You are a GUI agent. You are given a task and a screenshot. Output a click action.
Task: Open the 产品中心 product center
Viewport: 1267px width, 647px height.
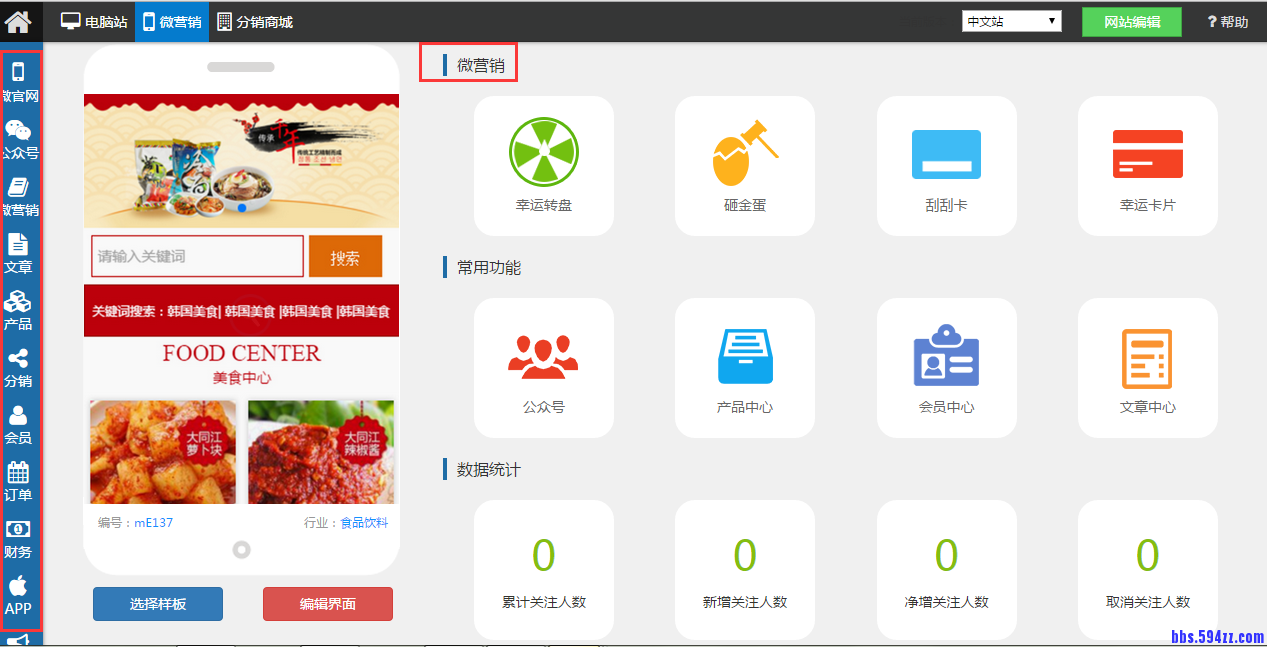tap(745, 367)
